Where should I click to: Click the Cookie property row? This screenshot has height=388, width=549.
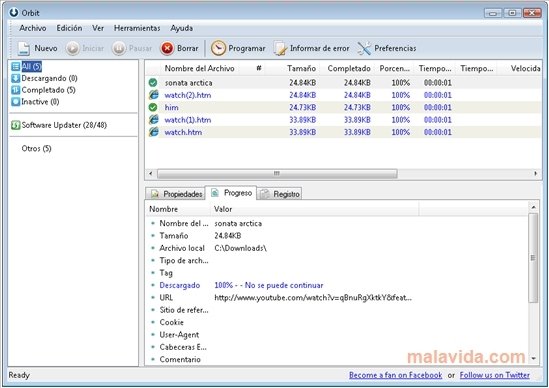tap(172, 322)
